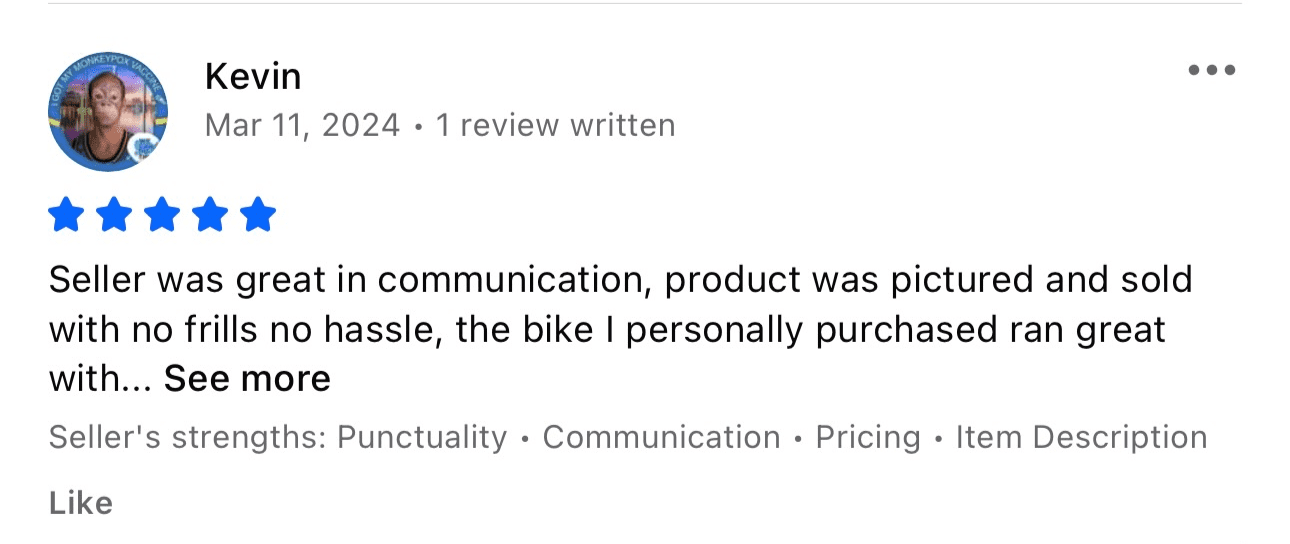
Task: Like Kevin's review
Action: (x=81, y=503)
